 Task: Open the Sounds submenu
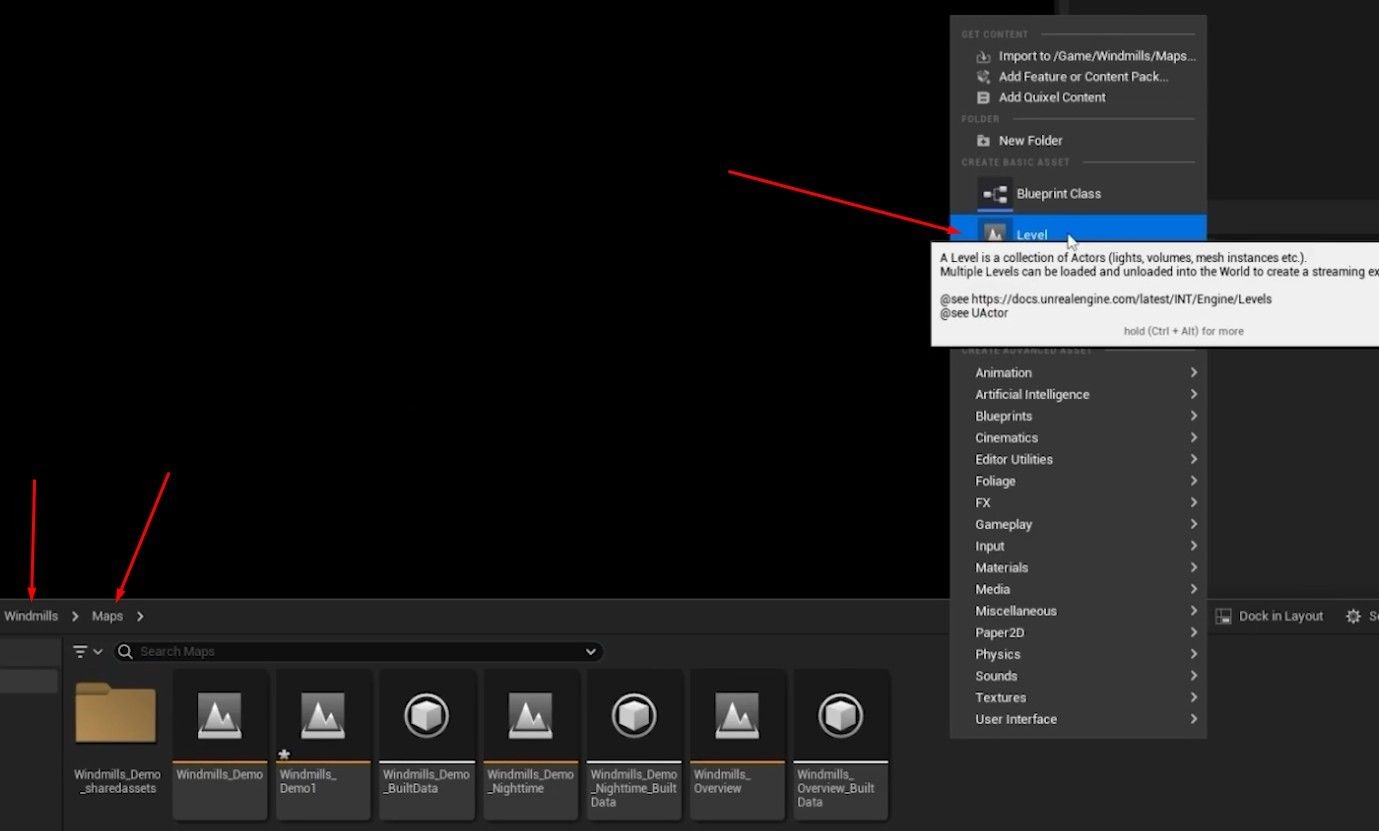click(1078, 677)
